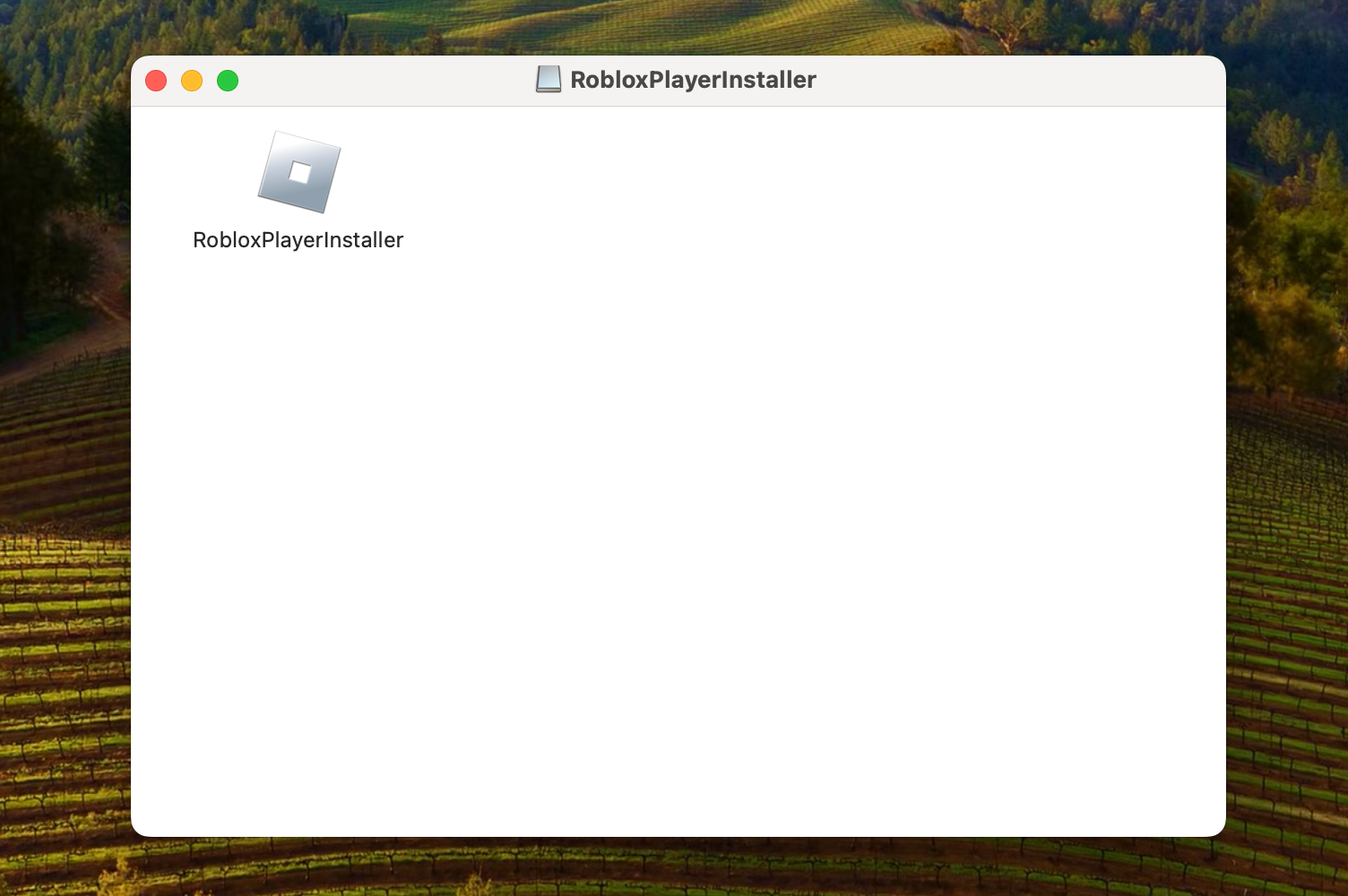The width and height of the screenshot is (1348, 896).
Task: Select the RobloxPlayerInstaller app icon
Action: tap(299, 172)
